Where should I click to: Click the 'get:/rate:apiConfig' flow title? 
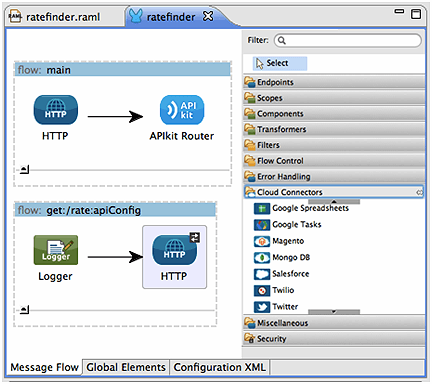tap(93, 210)
